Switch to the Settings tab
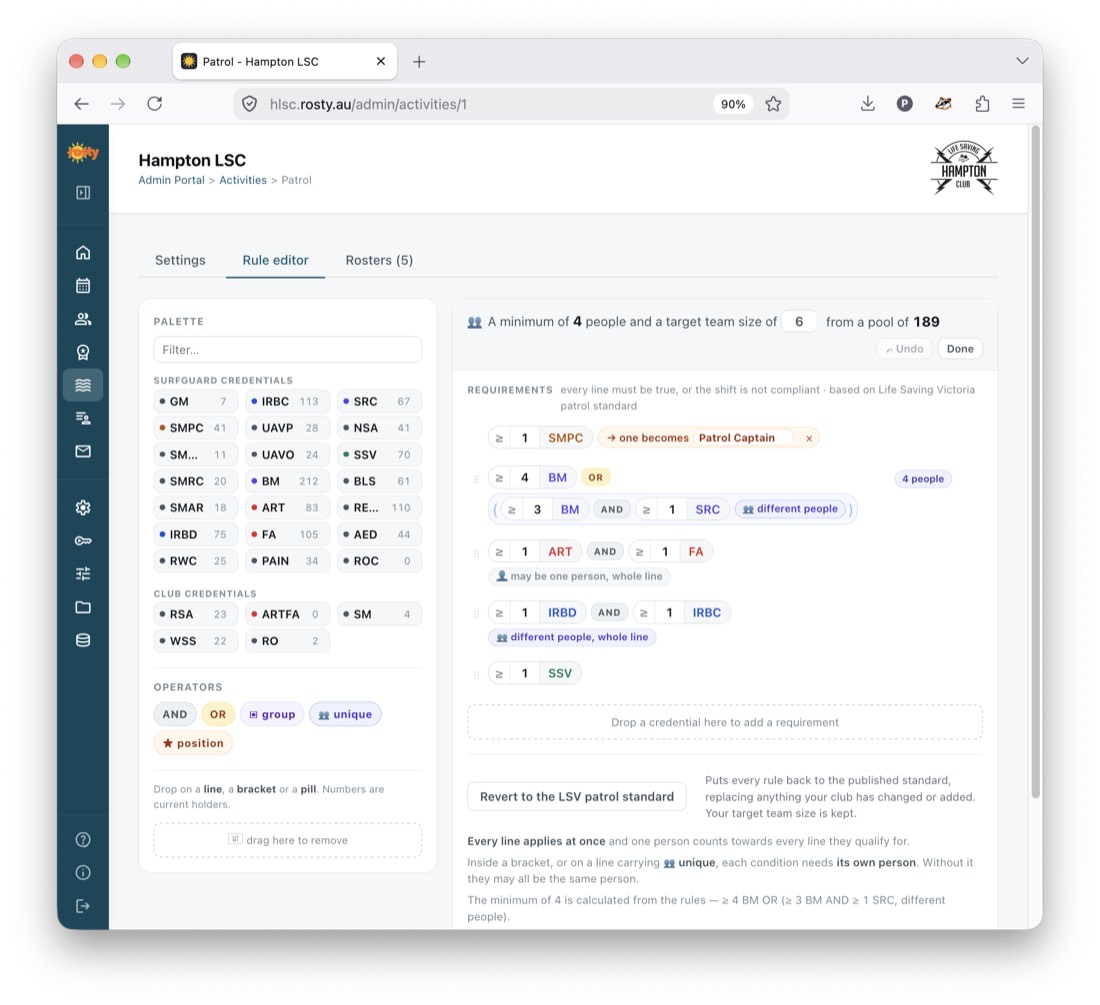 (180, 260)
